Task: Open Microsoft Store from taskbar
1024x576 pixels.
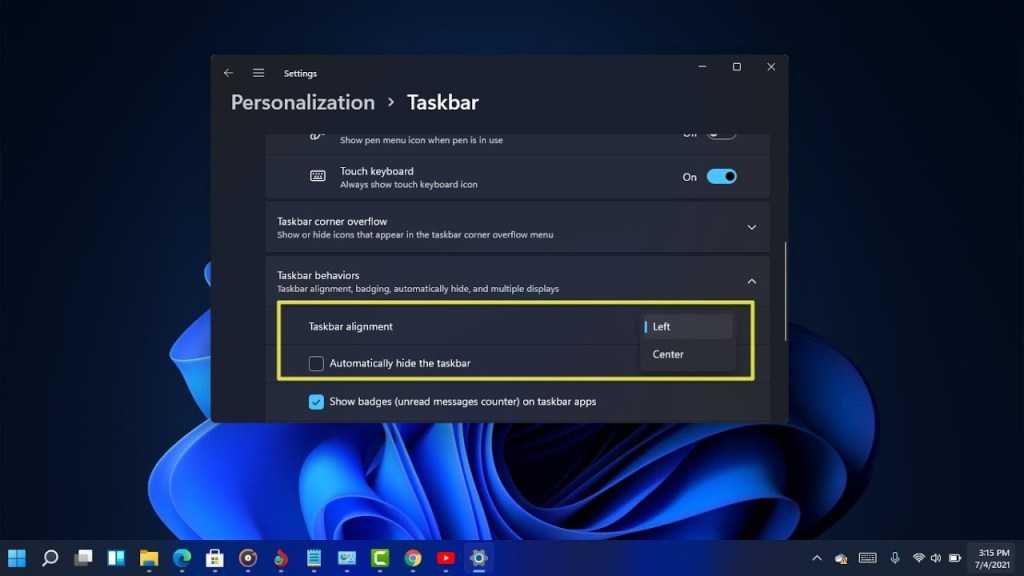Action: coord(215,558)
